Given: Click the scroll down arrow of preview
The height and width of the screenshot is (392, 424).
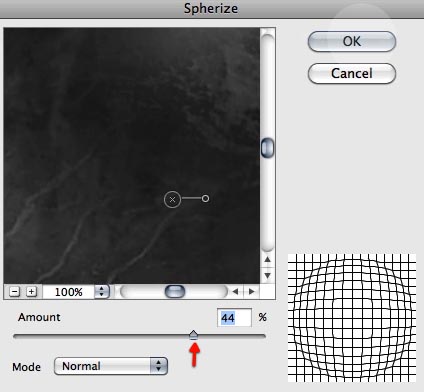Looking at the screenshot, I should (x=268, y=276).
